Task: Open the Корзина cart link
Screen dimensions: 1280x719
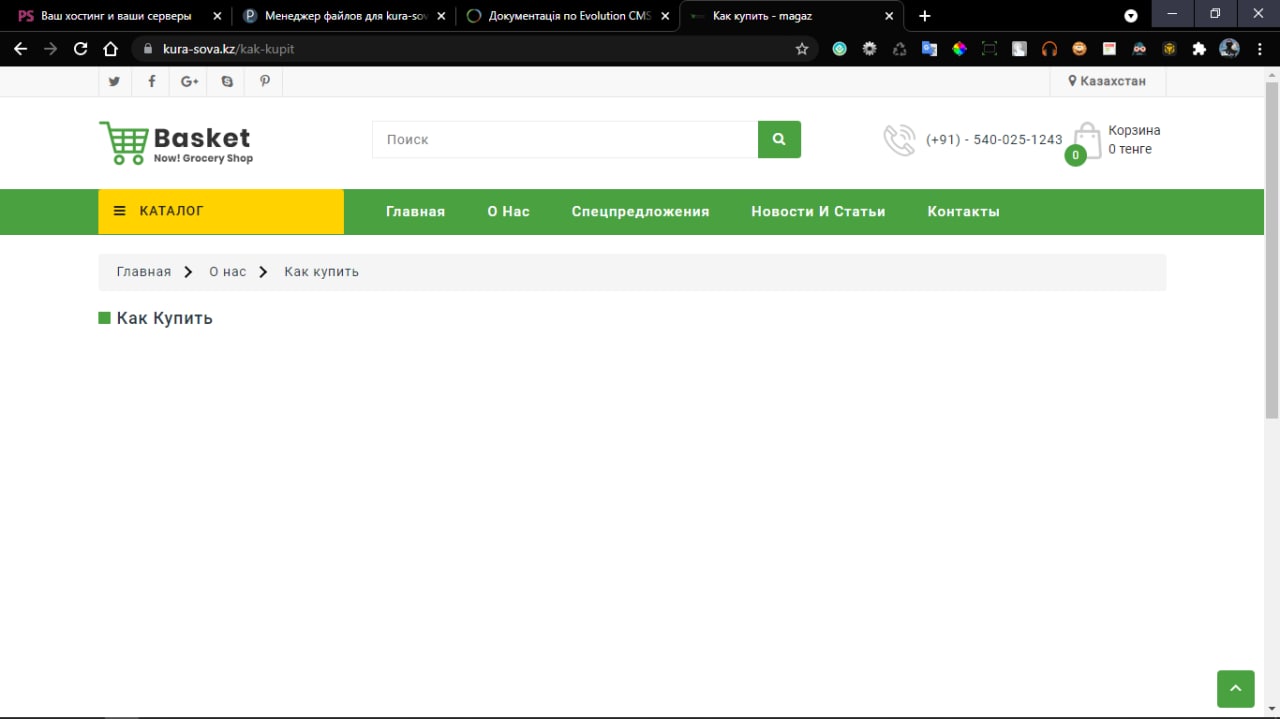Action: pos(1134,131)
